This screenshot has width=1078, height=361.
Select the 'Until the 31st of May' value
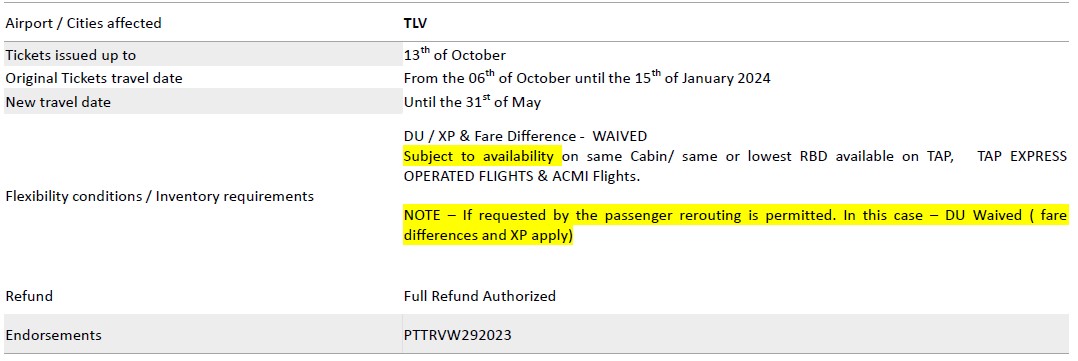coord(472,102)
